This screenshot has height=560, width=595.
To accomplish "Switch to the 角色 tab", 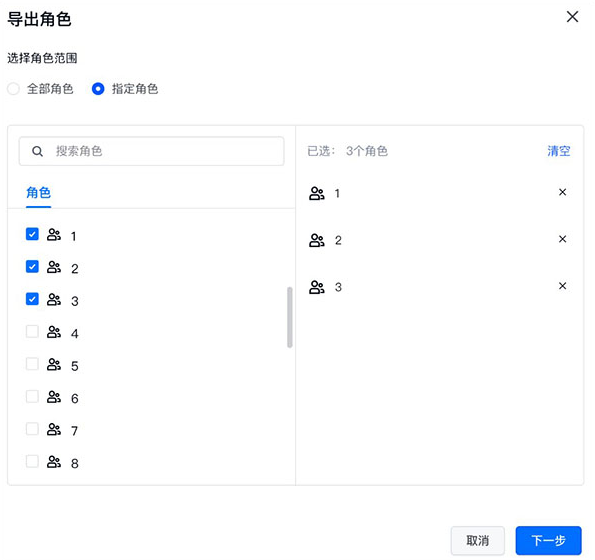I will (38, 193).
